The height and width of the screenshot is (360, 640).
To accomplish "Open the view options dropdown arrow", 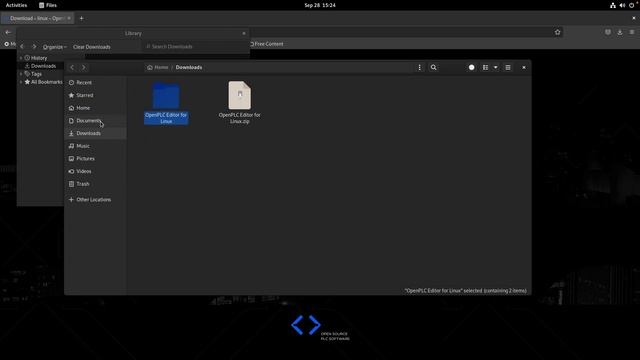I will point(496,67).
